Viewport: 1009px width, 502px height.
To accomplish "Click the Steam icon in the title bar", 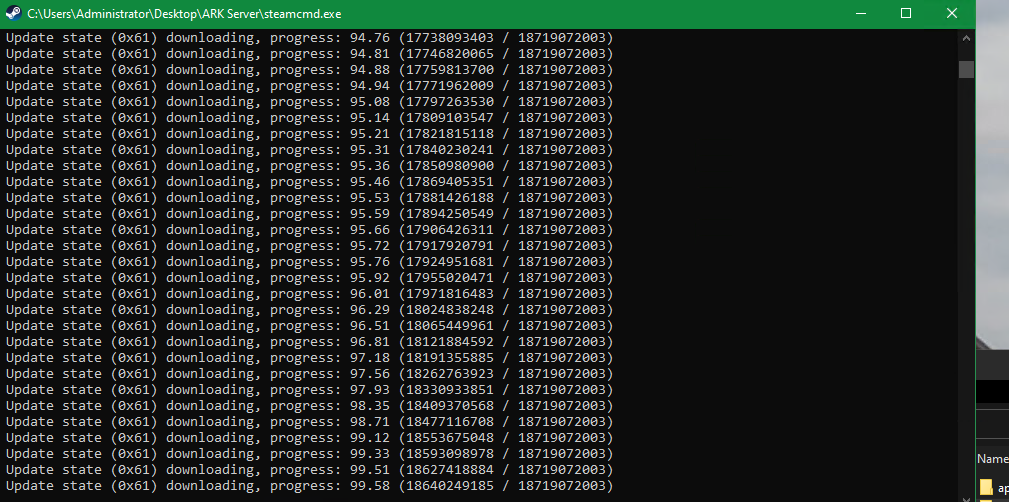I will pos(13,14).
